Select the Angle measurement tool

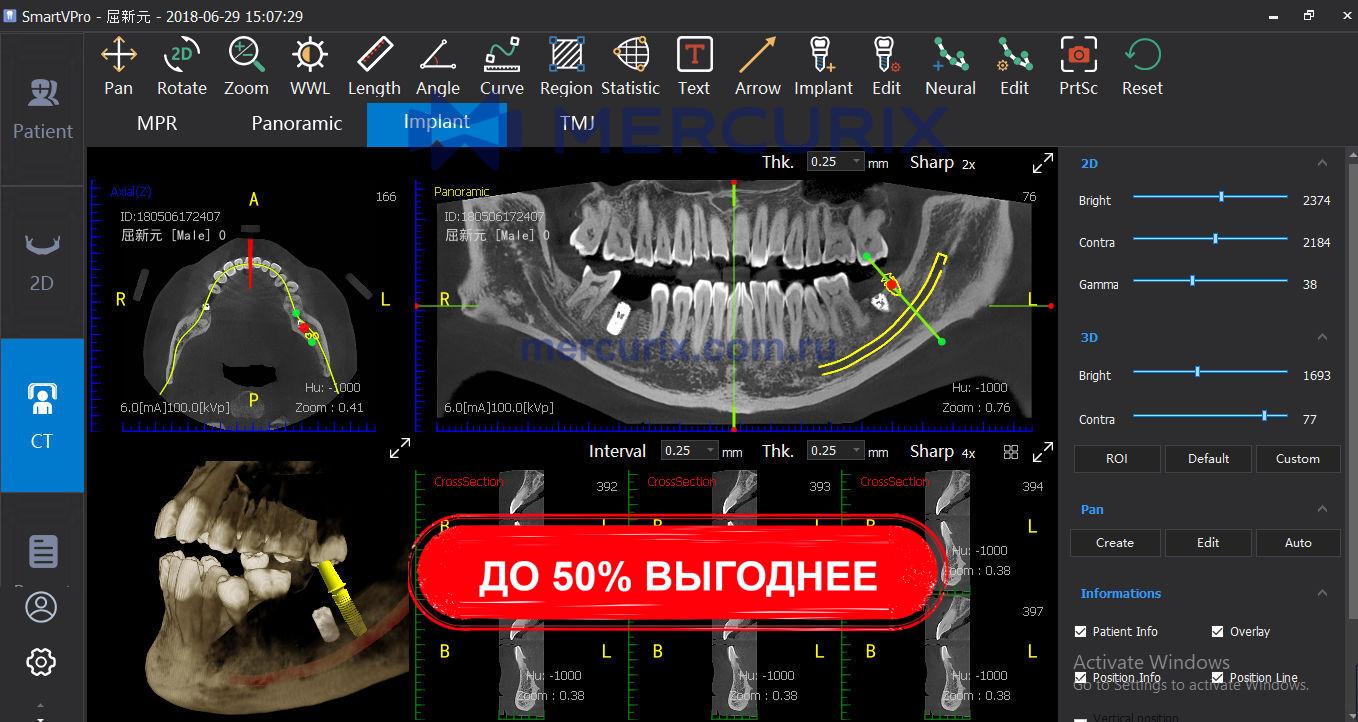pyautogui.click(x=438, y=66)
